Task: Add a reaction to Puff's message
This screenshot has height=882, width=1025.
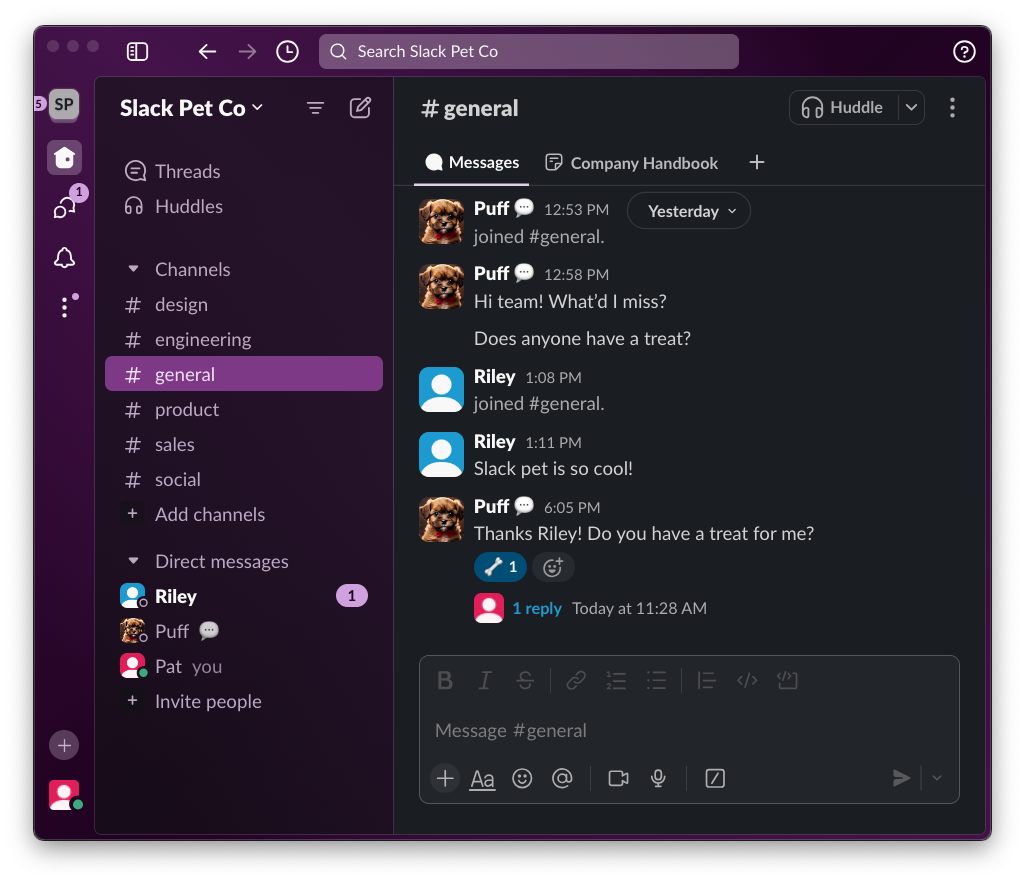Action: (x=553, y=568)
